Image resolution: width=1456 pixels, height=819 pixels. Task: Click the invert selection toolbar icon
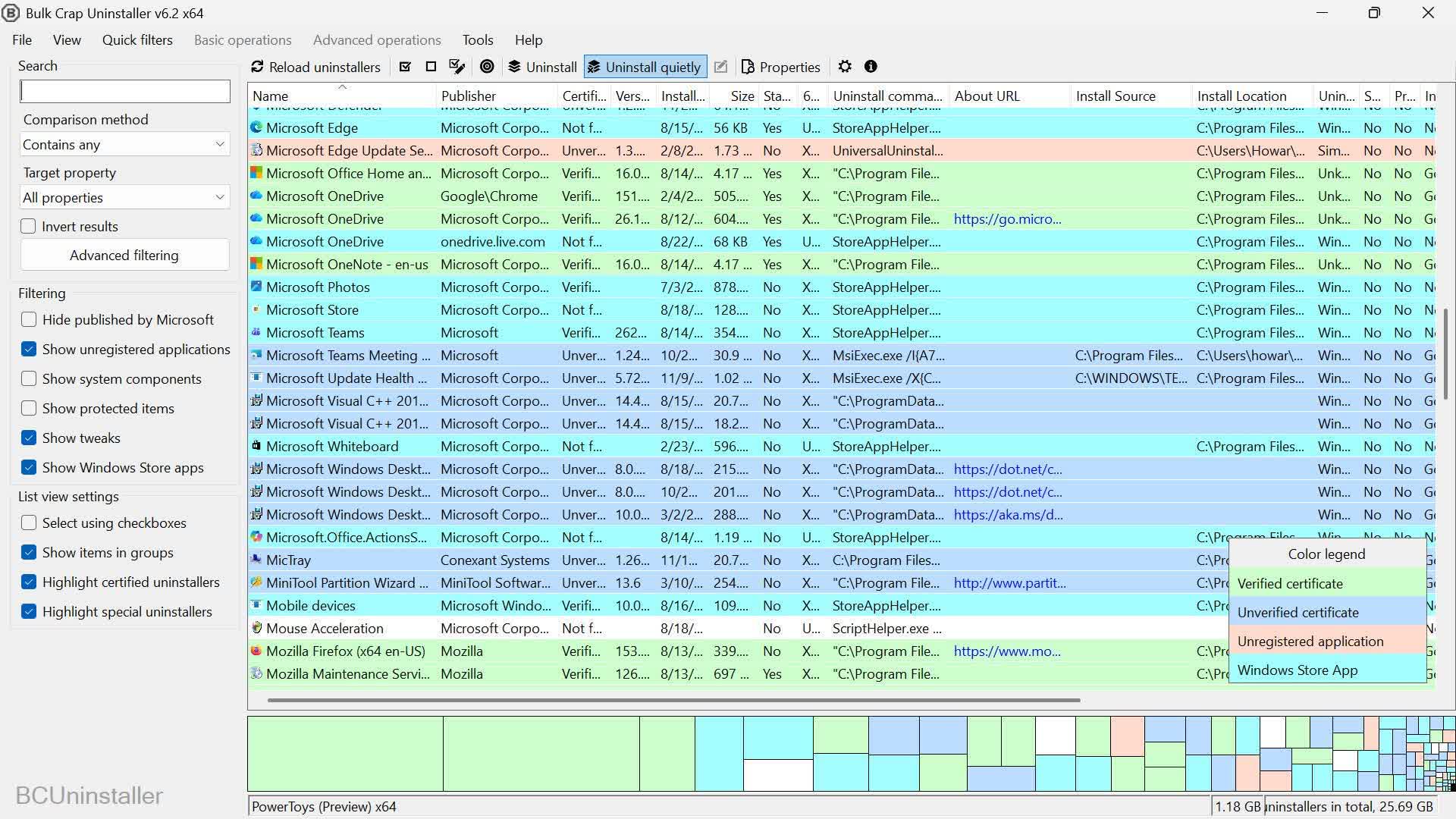457,67
